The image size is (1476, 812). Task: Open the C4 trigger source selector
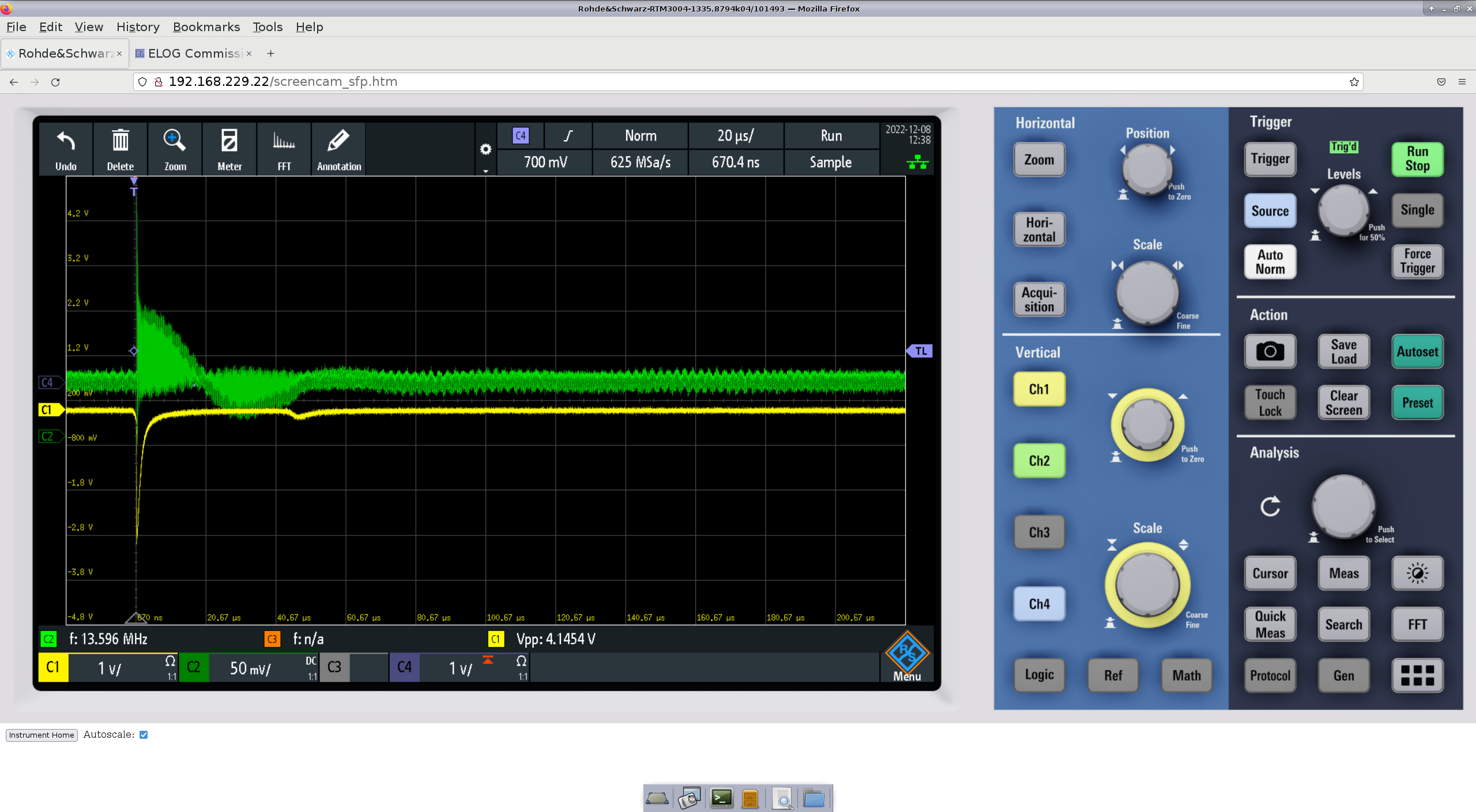[520, 136]
